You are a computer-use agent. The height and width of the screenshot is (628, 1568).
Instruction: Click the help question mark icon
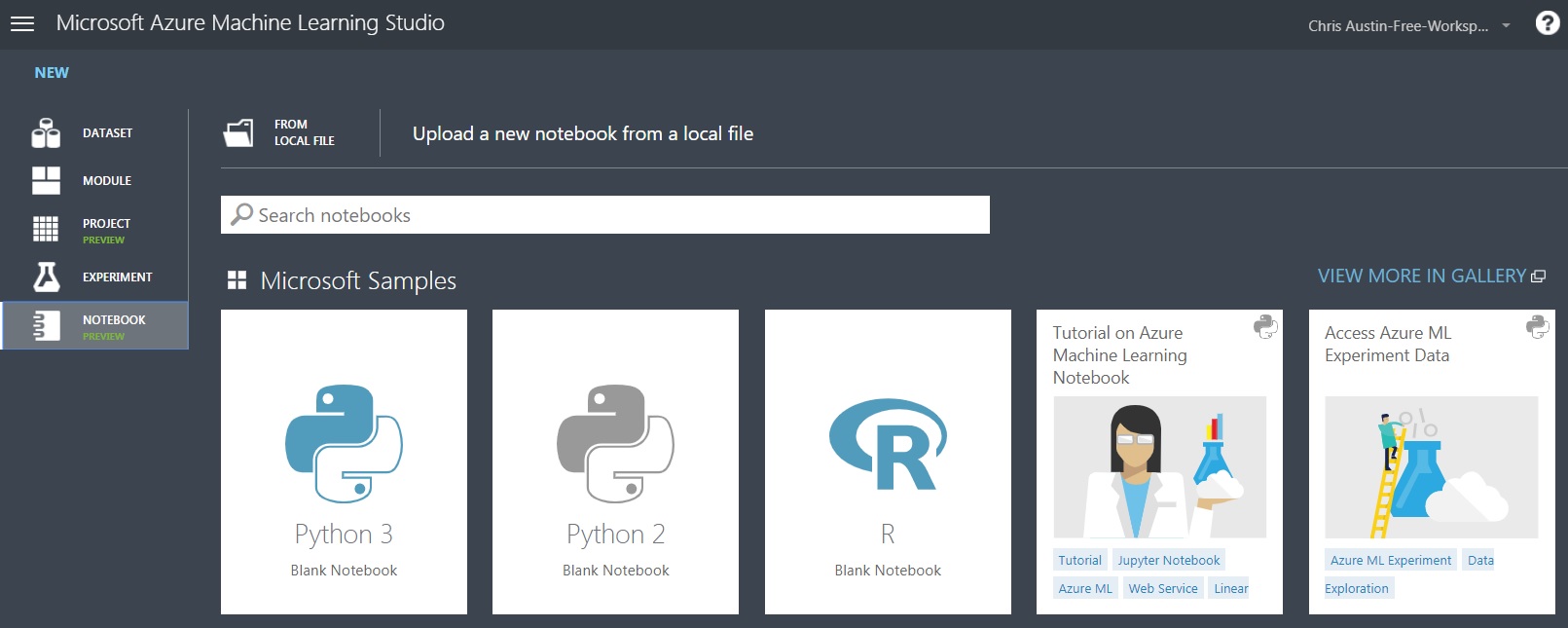click(x=1547, y=23)
